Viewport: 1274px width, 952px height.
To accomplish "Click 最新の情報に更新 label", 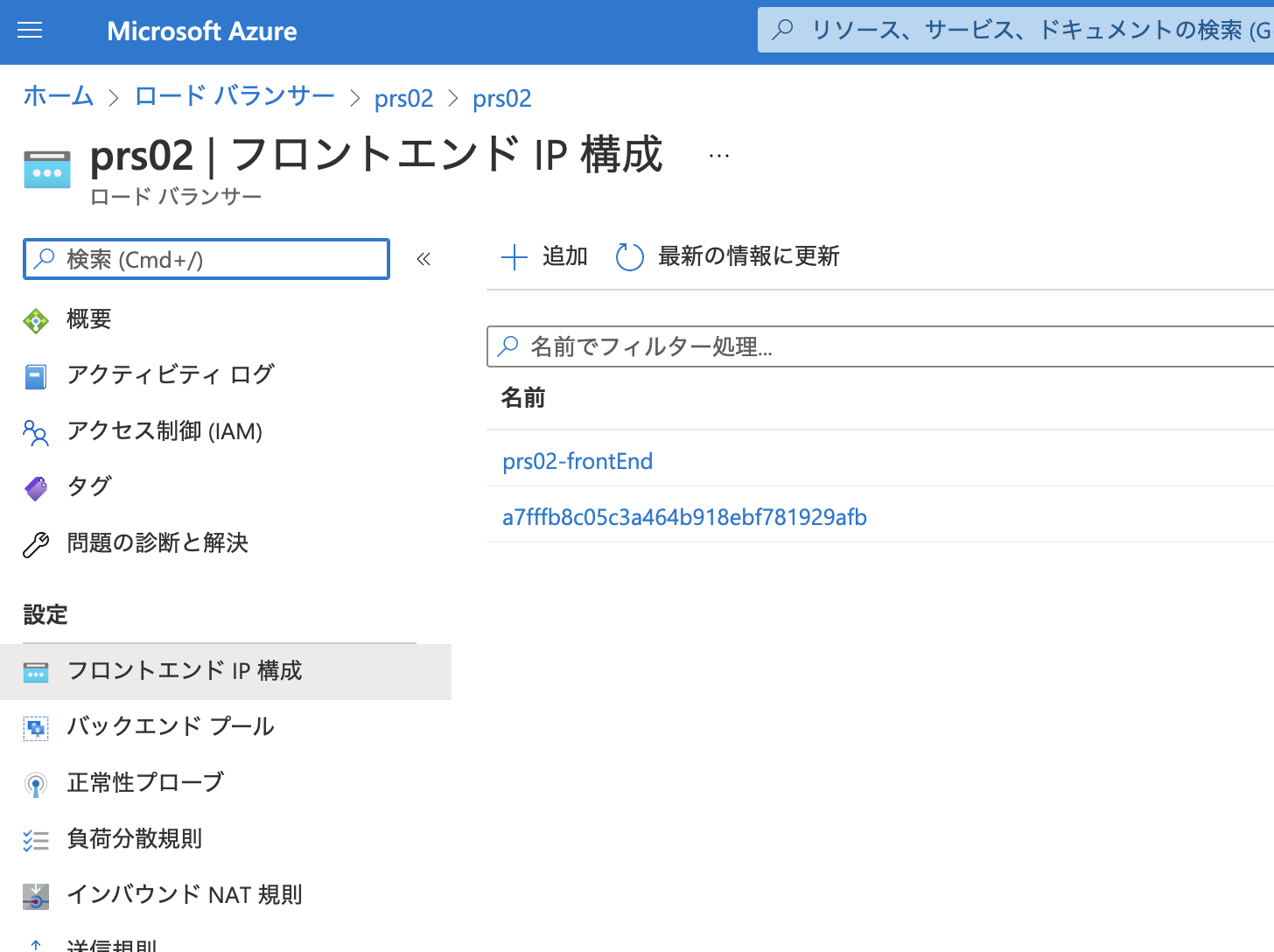I will pos(749,256).
